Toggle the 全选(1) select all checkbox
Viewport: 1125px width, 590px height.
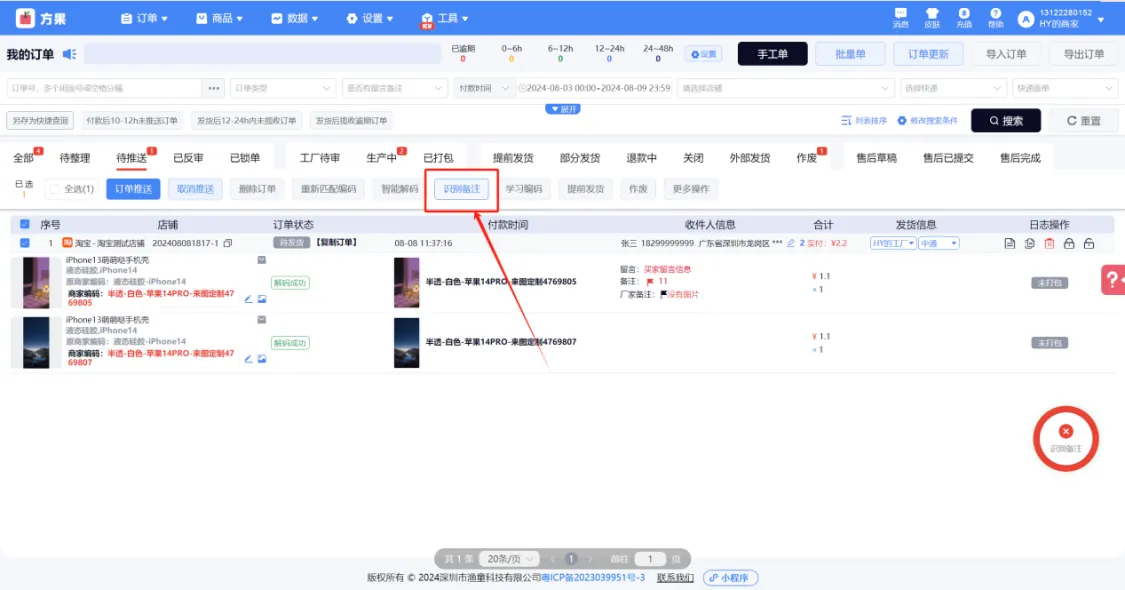(54, 189)
